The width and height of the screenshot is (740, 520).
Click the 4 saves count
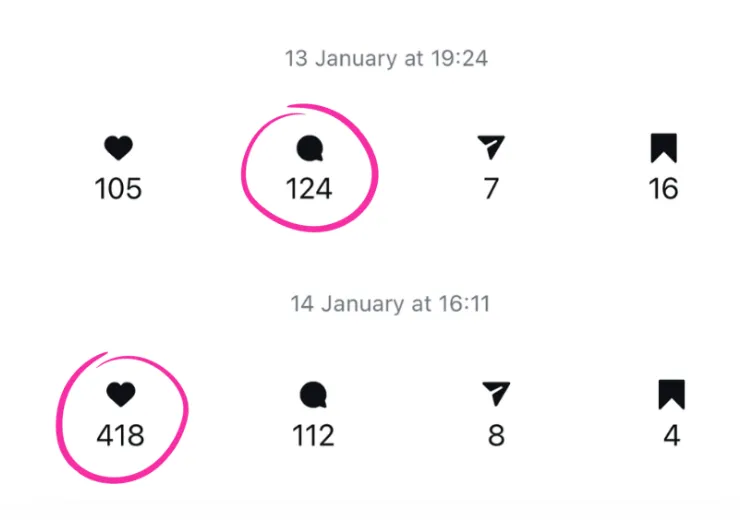(x=672, y=435)
